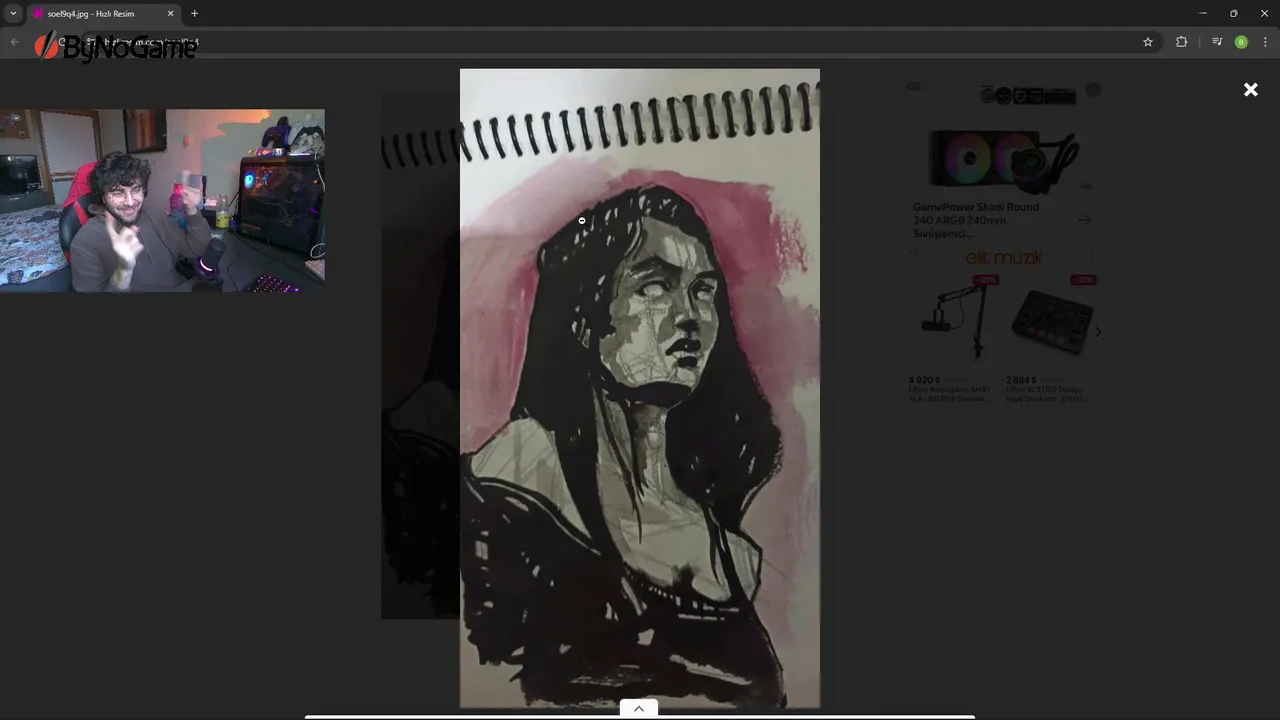
Task: Open the elit müzik ad logo
Action: tap(1003, 258)
